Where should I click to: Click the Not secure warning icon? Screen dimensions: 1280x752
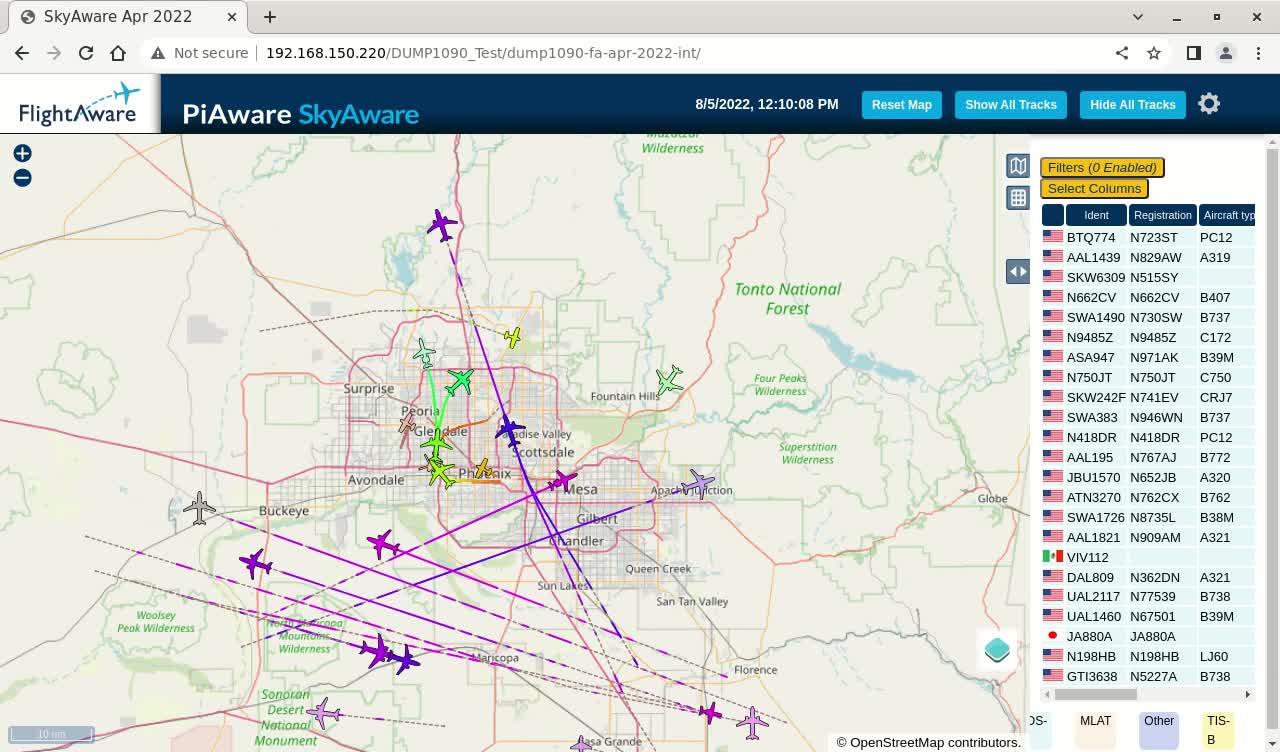[158, 53]
